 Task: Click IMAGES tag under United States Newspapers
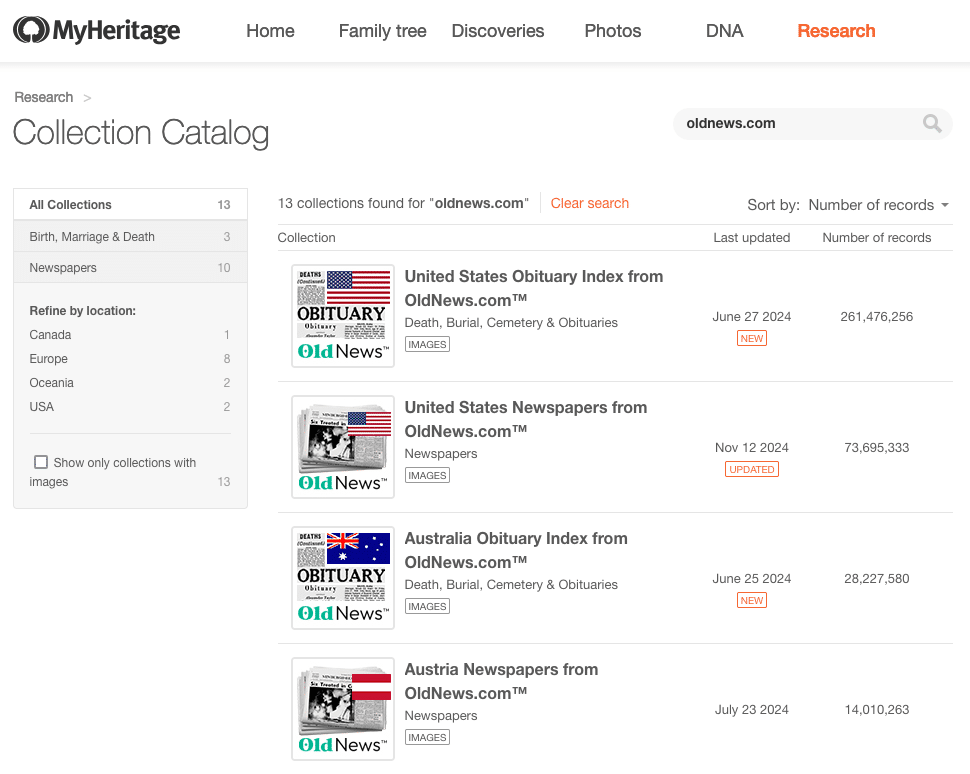(x=427, y=475)
